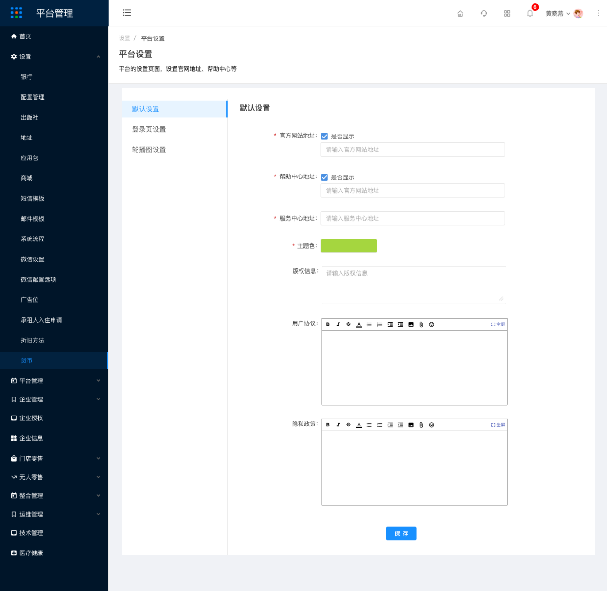The image size is (607, 591).
Task: Click the bag icon beside 门店零售
Action: tap(14, 458)
